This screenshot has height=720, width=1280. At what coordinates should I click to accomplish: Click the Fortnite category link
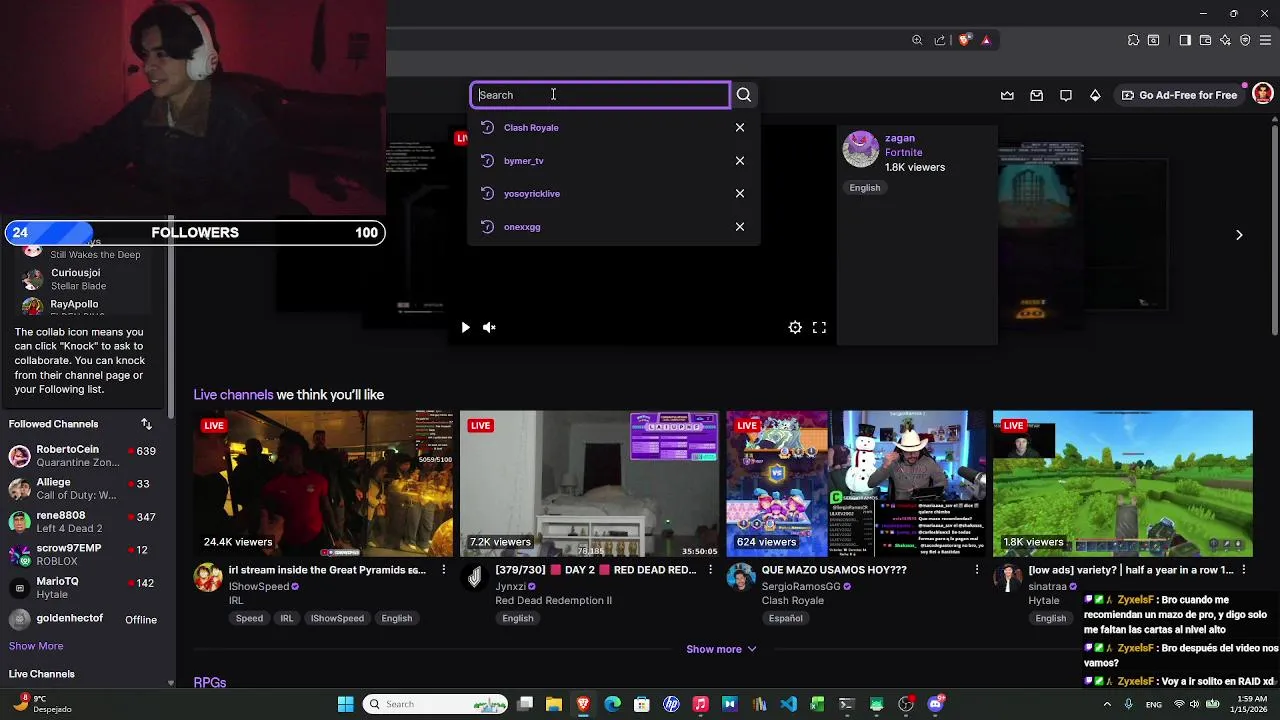[904, 153]
